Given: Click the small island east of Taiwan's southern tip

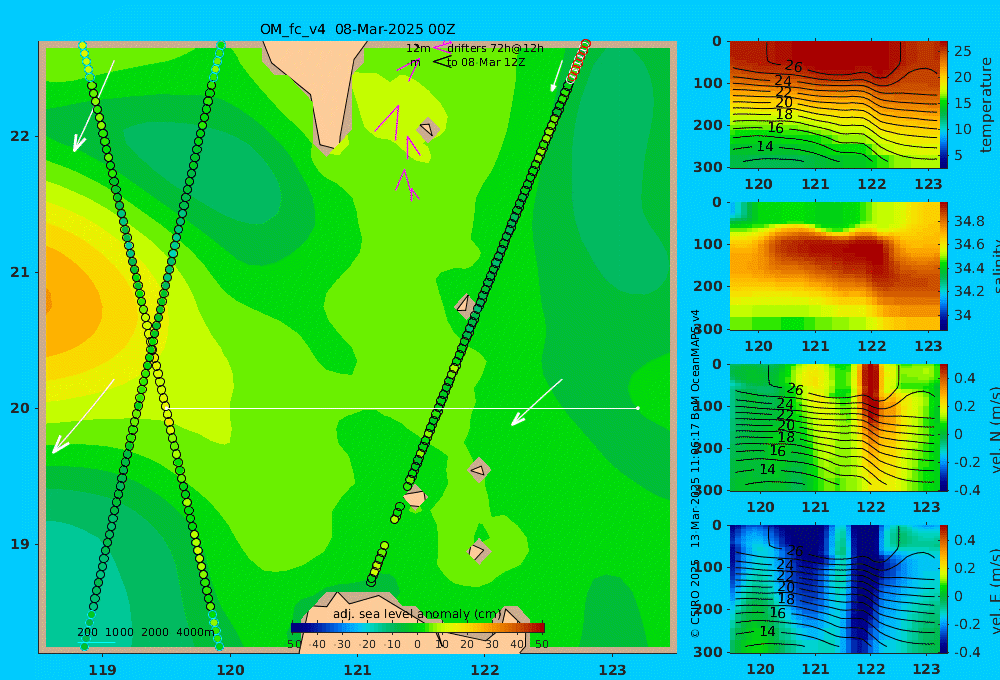Looking at the screenshot, I should point(427,129).
